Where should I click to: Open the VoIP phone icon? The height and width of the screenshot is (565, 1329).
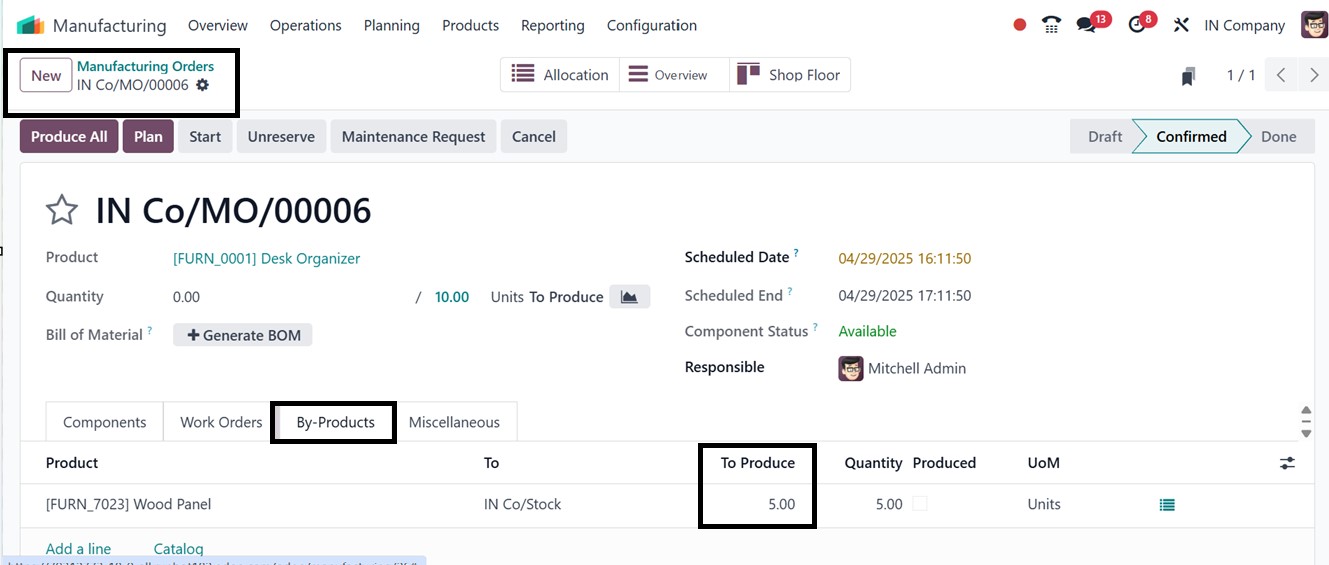(x=1051, y=25)
